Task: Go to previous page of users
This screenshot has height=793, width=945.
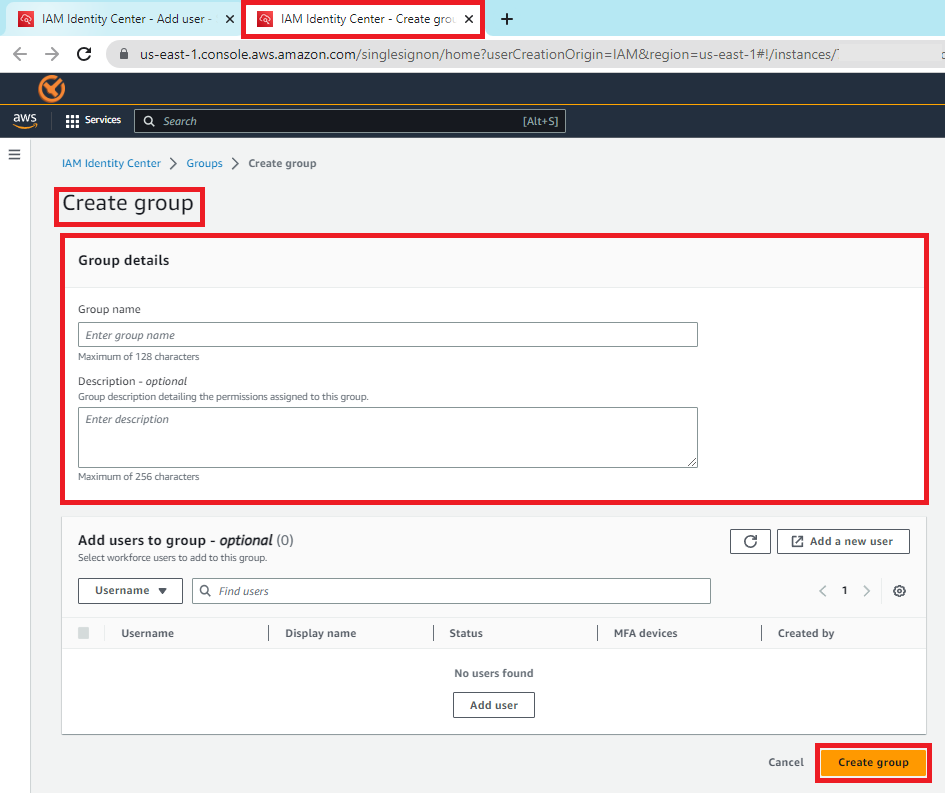Action: tap(823, 591)
